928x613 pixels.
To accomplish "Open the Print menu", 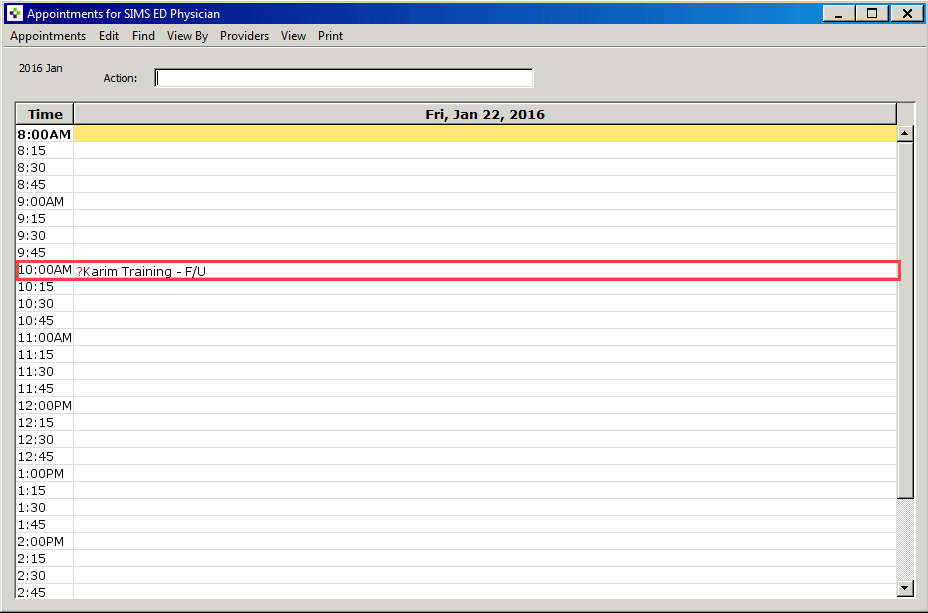I will 330,36.
